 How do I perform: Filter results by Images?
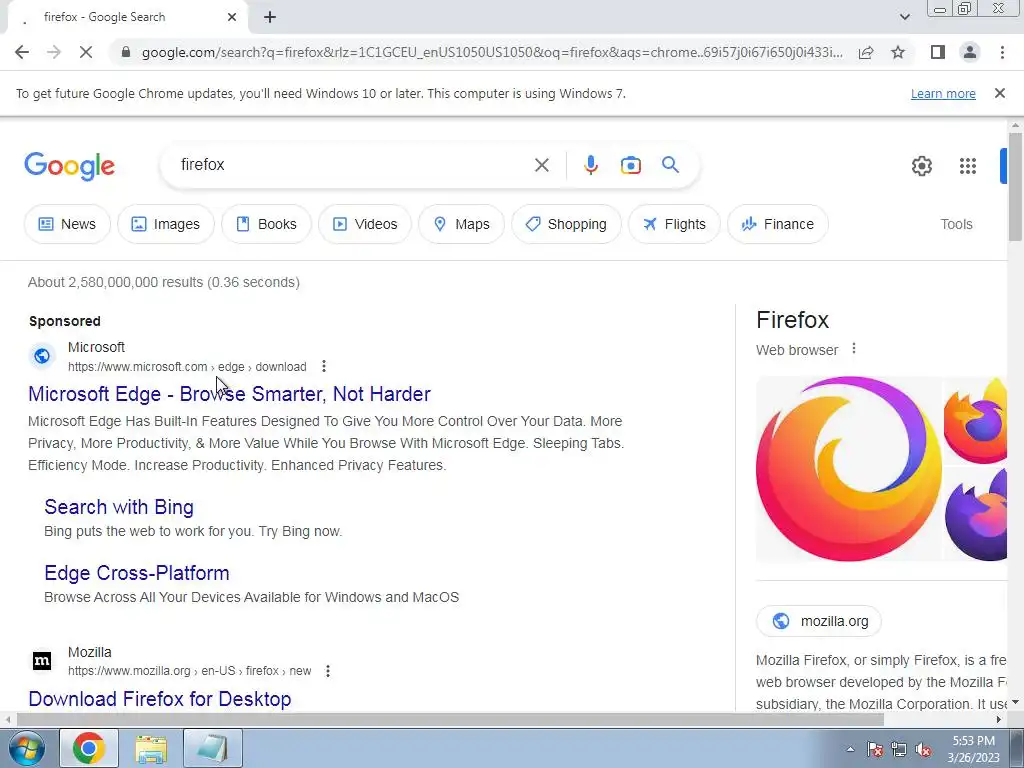click(x=166, y=224)
